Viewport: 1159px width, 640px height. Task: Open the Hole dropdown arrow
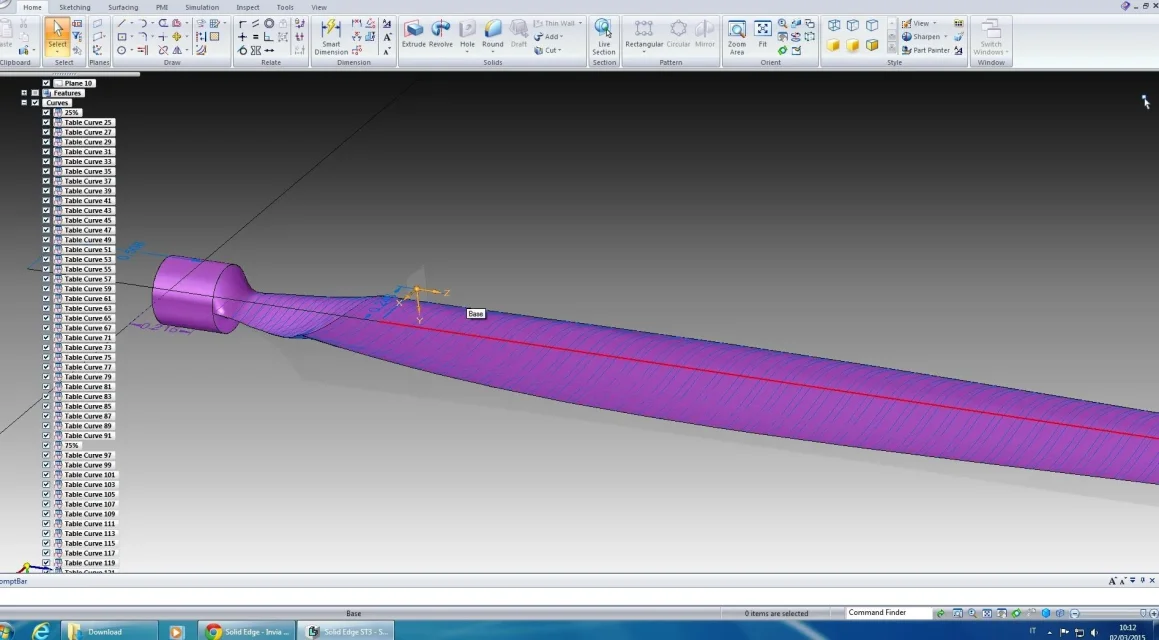(467, 52)
